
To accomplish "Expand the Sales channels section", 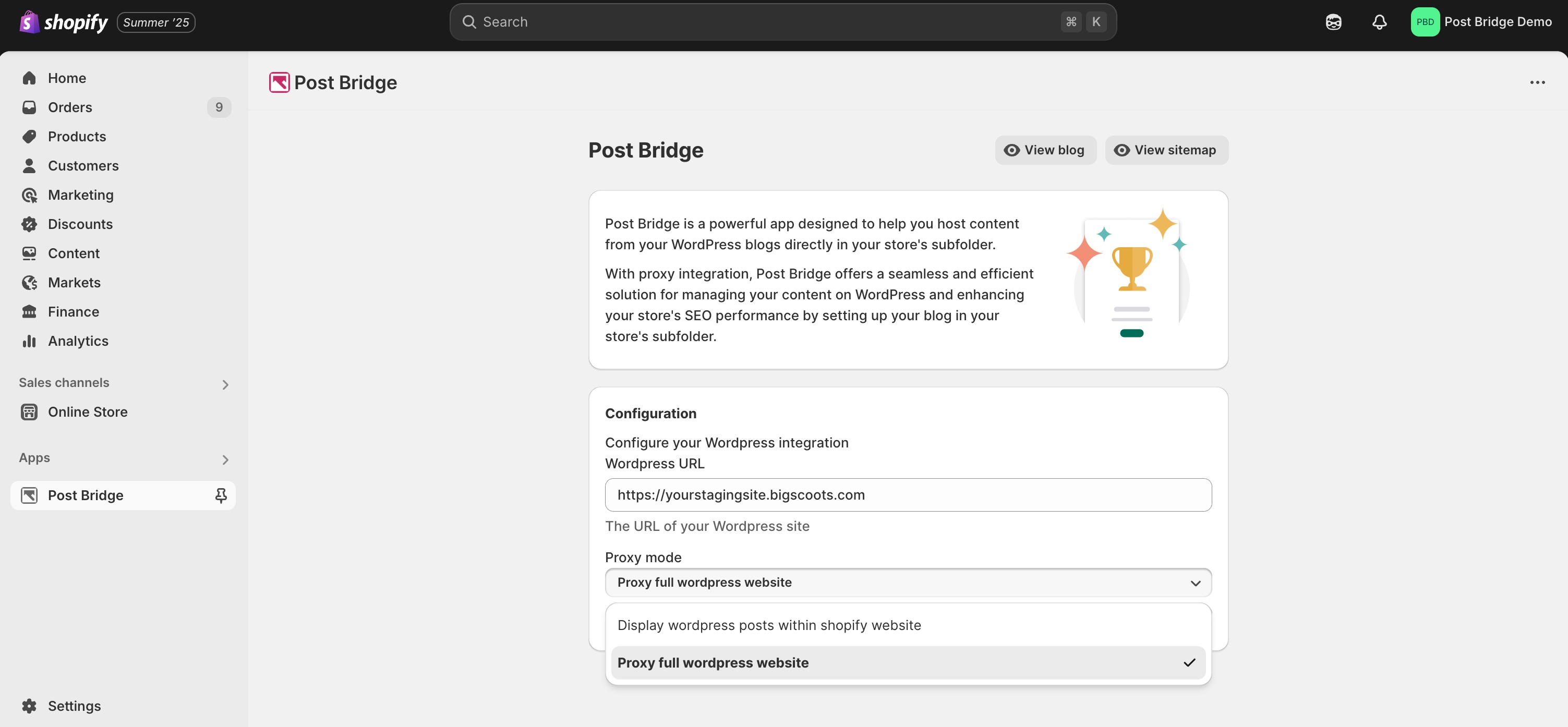I will [225, 384].
